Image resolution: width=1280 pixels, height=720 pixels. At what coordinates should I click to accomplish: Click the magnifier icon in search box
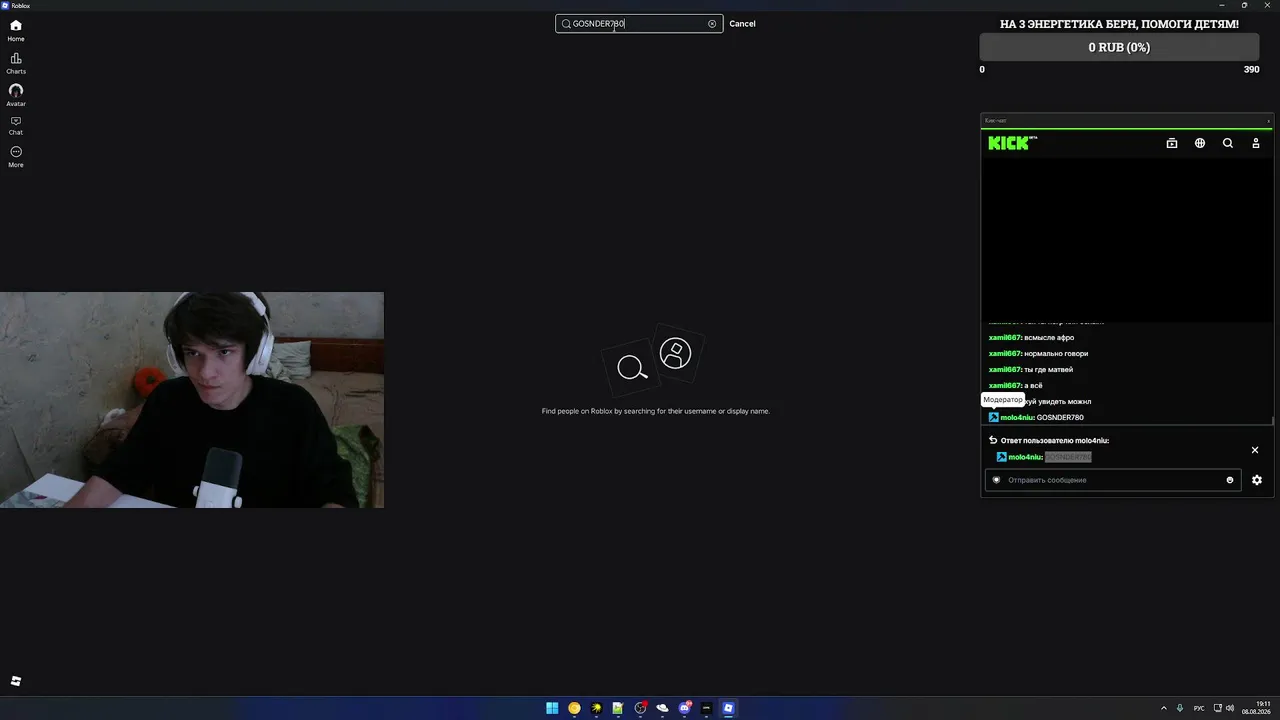566,24
